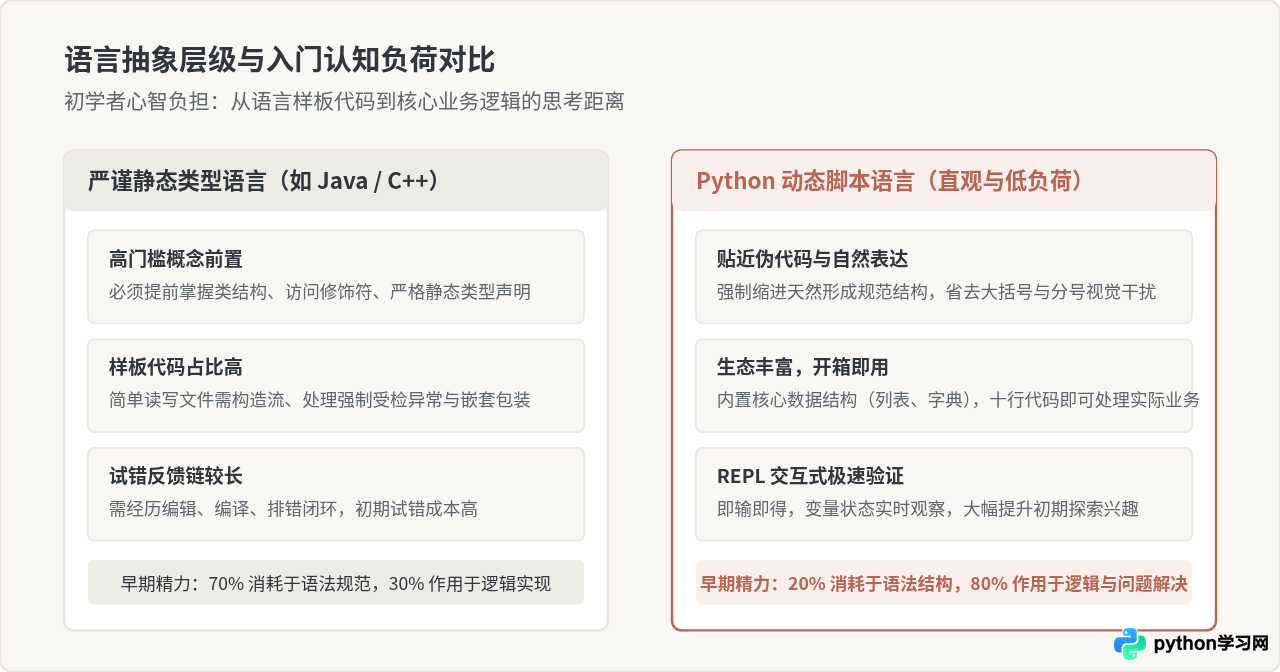Click the 生态丰富，开箱即用 card title
Screen dimensions: 1280x672
tap(802, 368)
